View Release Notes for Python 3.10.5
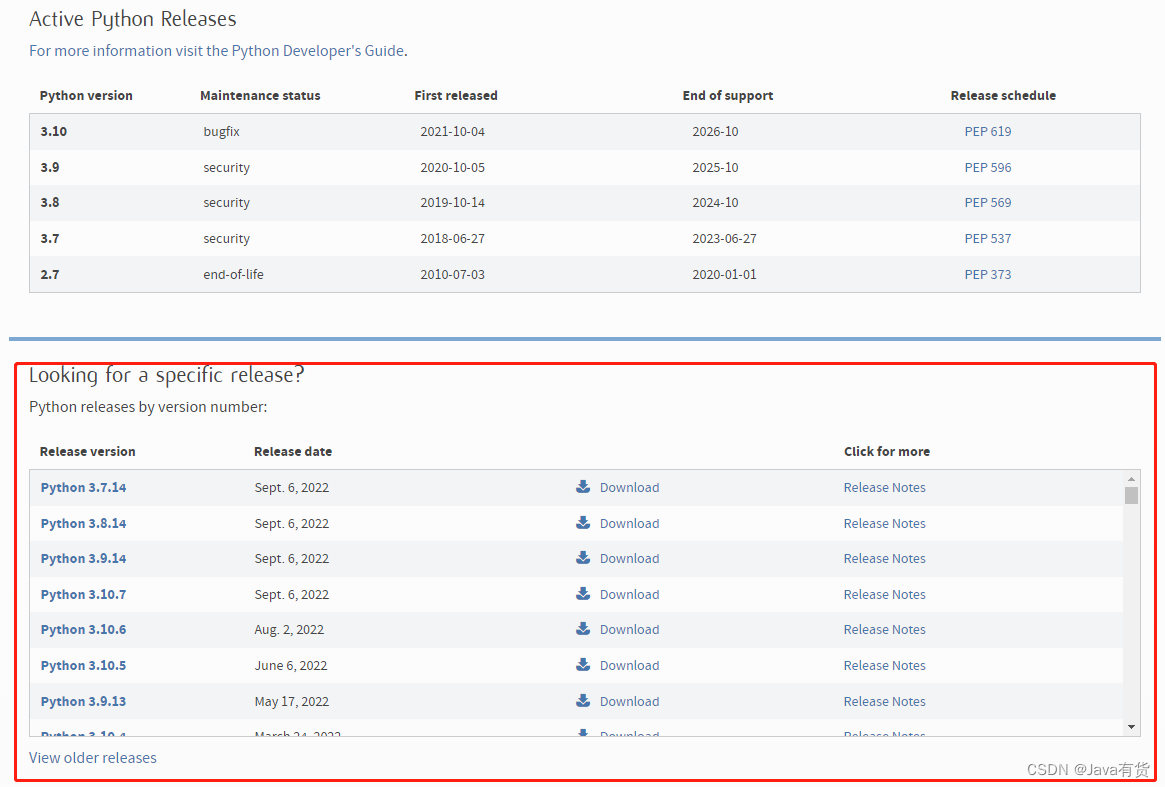1165x787 pixels. (x=884, y=665)
